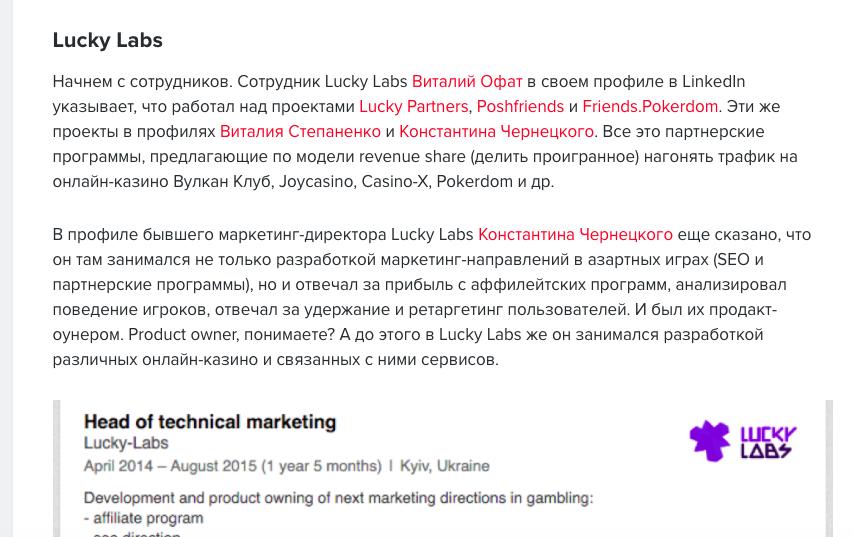This screenshot has width=853, height=537.
Task: Click the Lucky-Labs company name in screenshot
Action: (x=126, y=443)
